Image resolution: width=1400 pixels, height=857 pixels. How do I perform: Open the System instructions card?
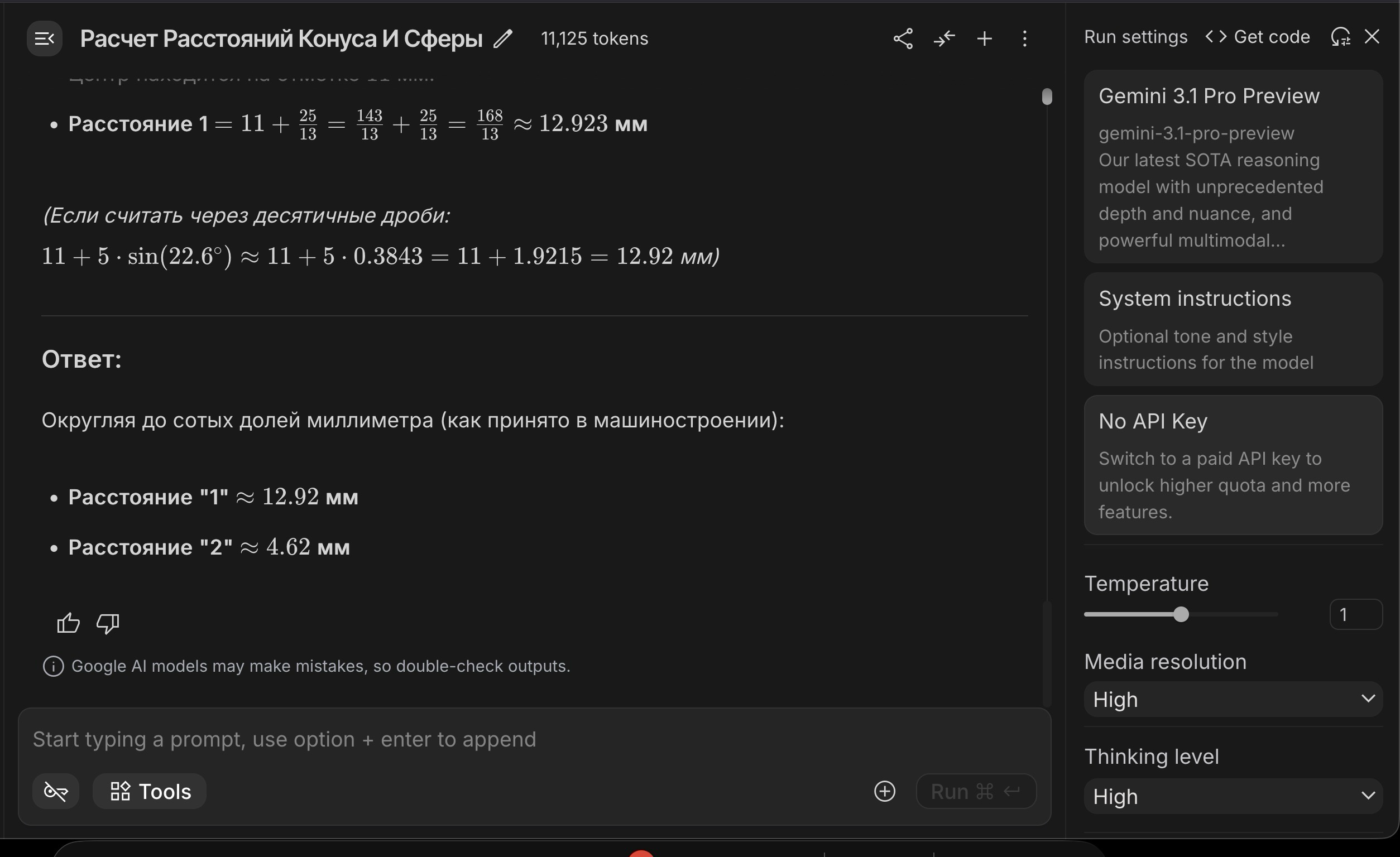point(1233,329)
